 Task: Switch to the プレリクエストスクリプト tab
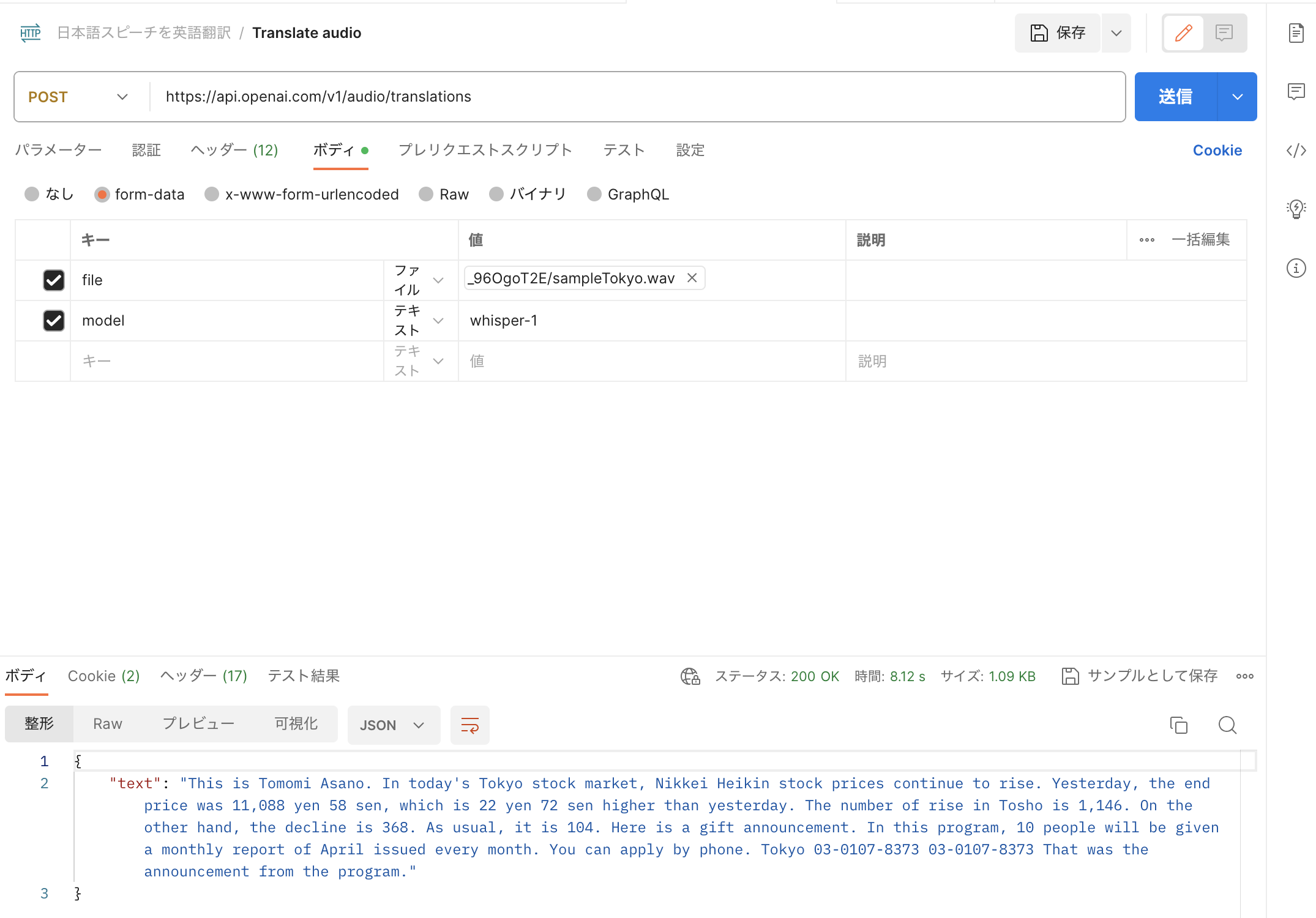[485, 150]
